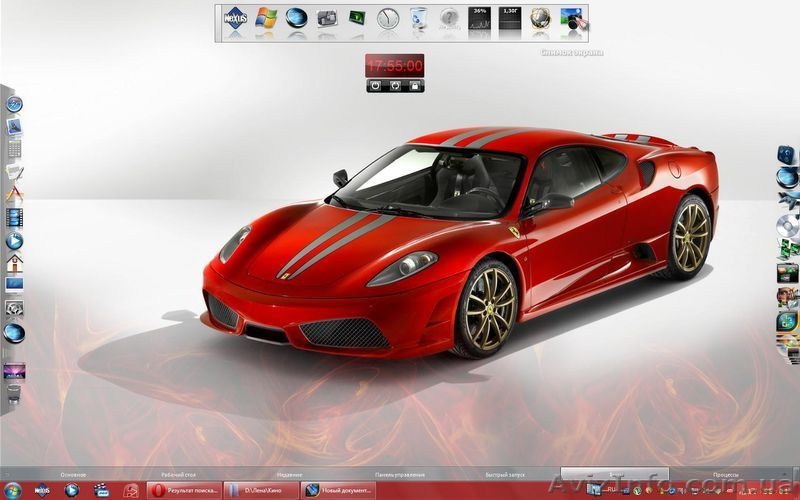Open the gear system preferences icon in left dock
Viewport: 800px width, 500px height.
click(x=14, y=308)
